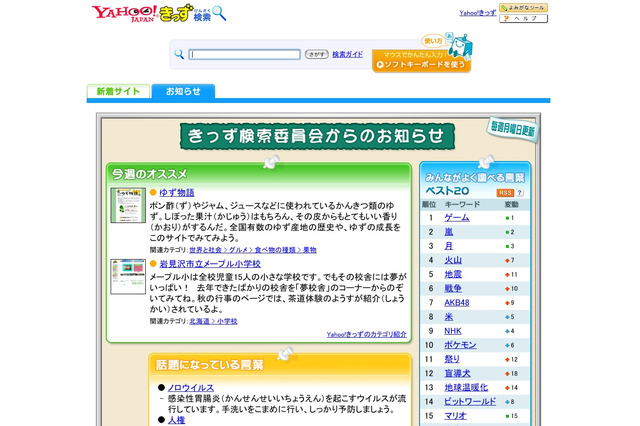640x426 pixels.
Task: Click the Yahoo! JAPAN Kids logo
Action: pos(159,13)
